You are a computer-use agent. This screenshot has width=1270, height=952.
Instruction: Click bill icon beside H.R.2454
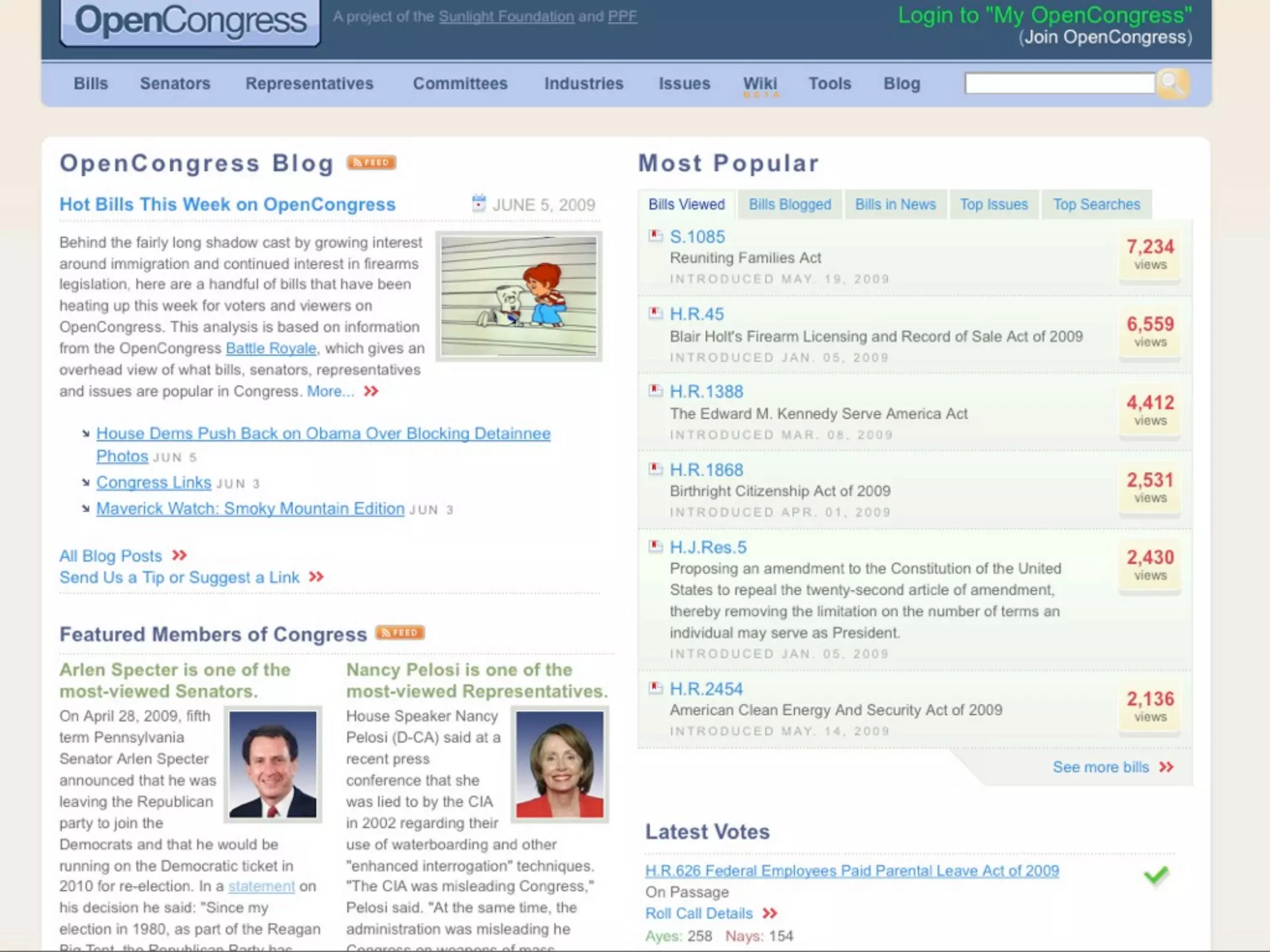pos(655,687)
